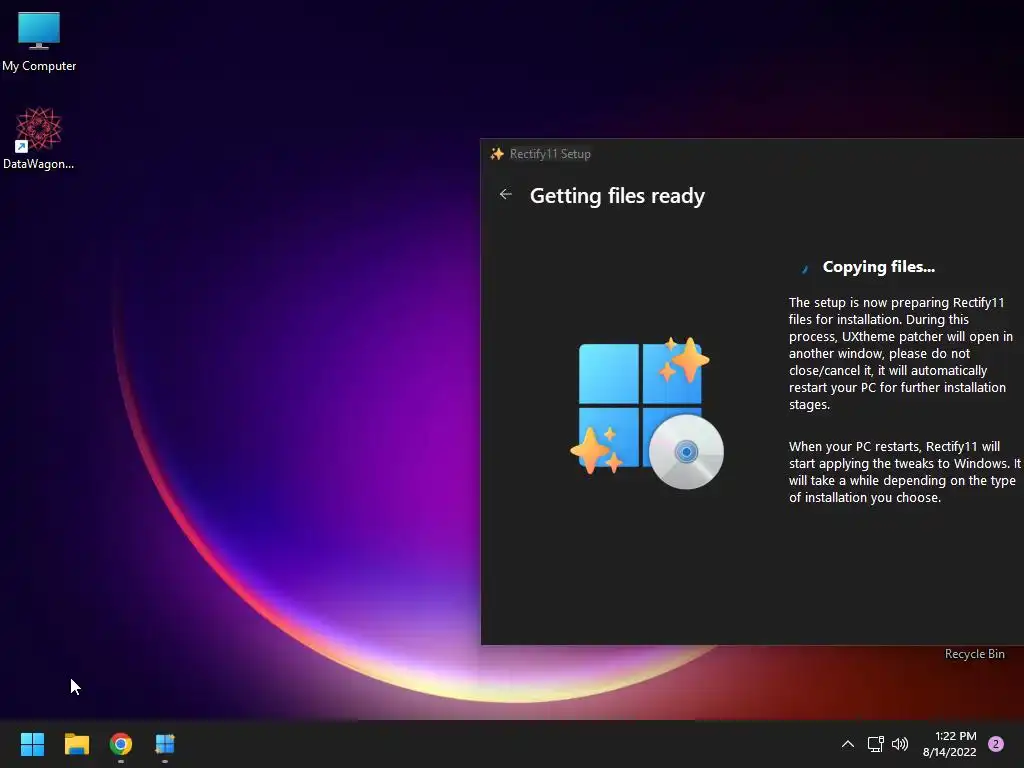The width and height of the screenshot is (1024, 768).
Task: Open the Windows Start menu
Action: click(33, 744)
